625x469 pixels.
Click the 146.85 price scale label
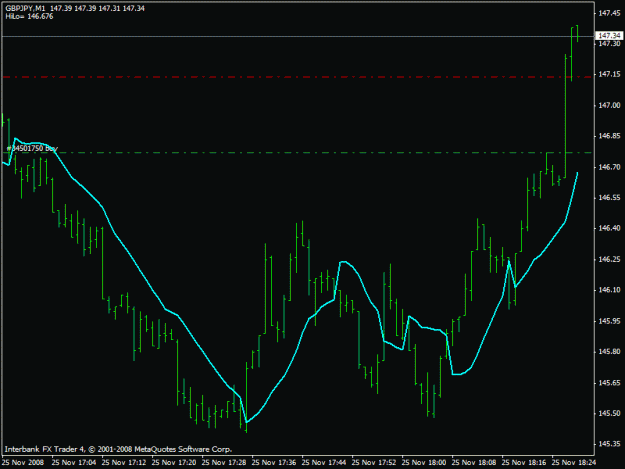click(x=609, y=136)
